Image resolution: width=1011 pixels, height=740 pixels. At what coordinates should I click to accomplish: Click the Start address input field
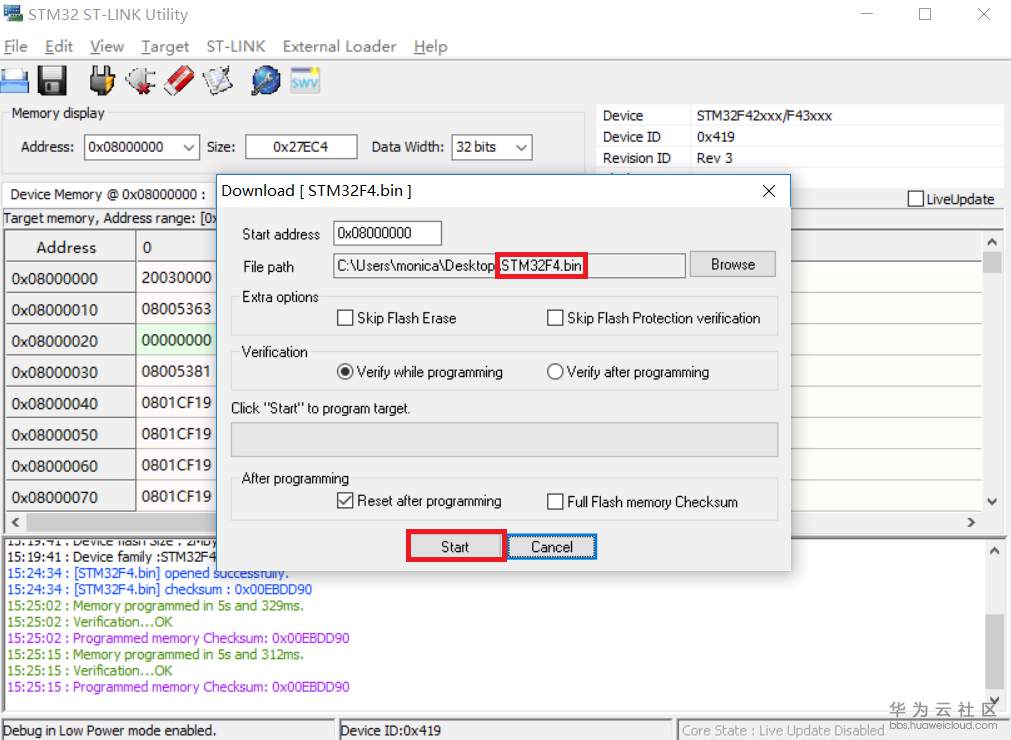387,233
